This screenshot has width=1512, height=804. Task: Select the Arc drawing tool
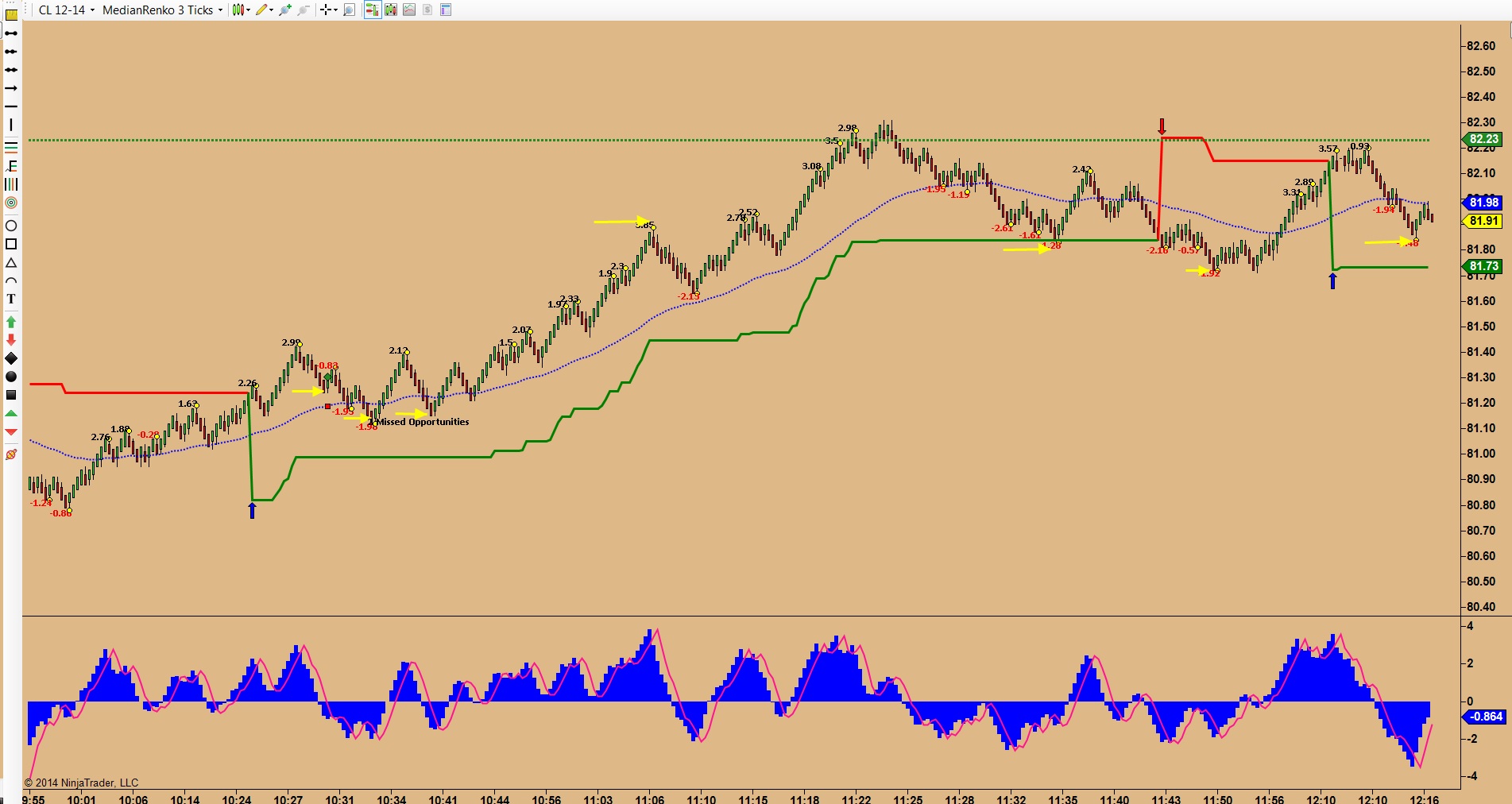pos(11,280)
